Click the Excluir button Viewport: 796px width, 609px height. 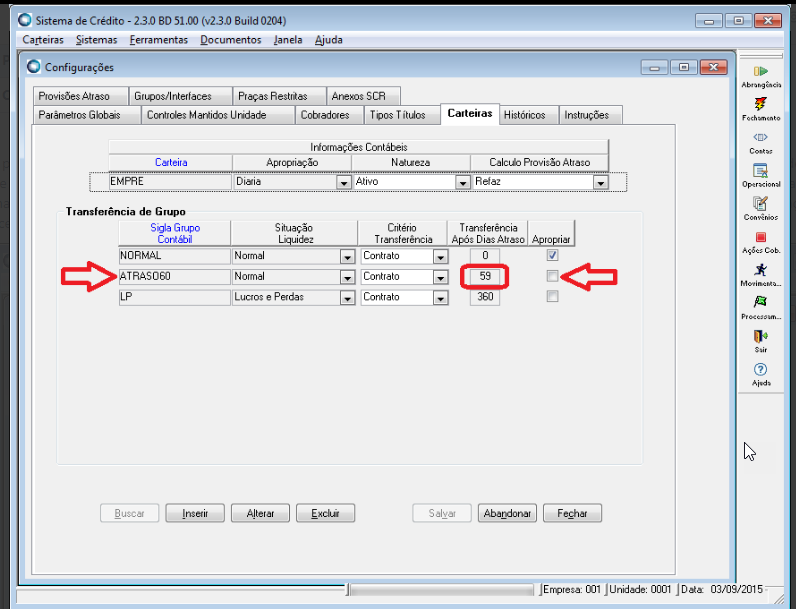pos(325,513)
